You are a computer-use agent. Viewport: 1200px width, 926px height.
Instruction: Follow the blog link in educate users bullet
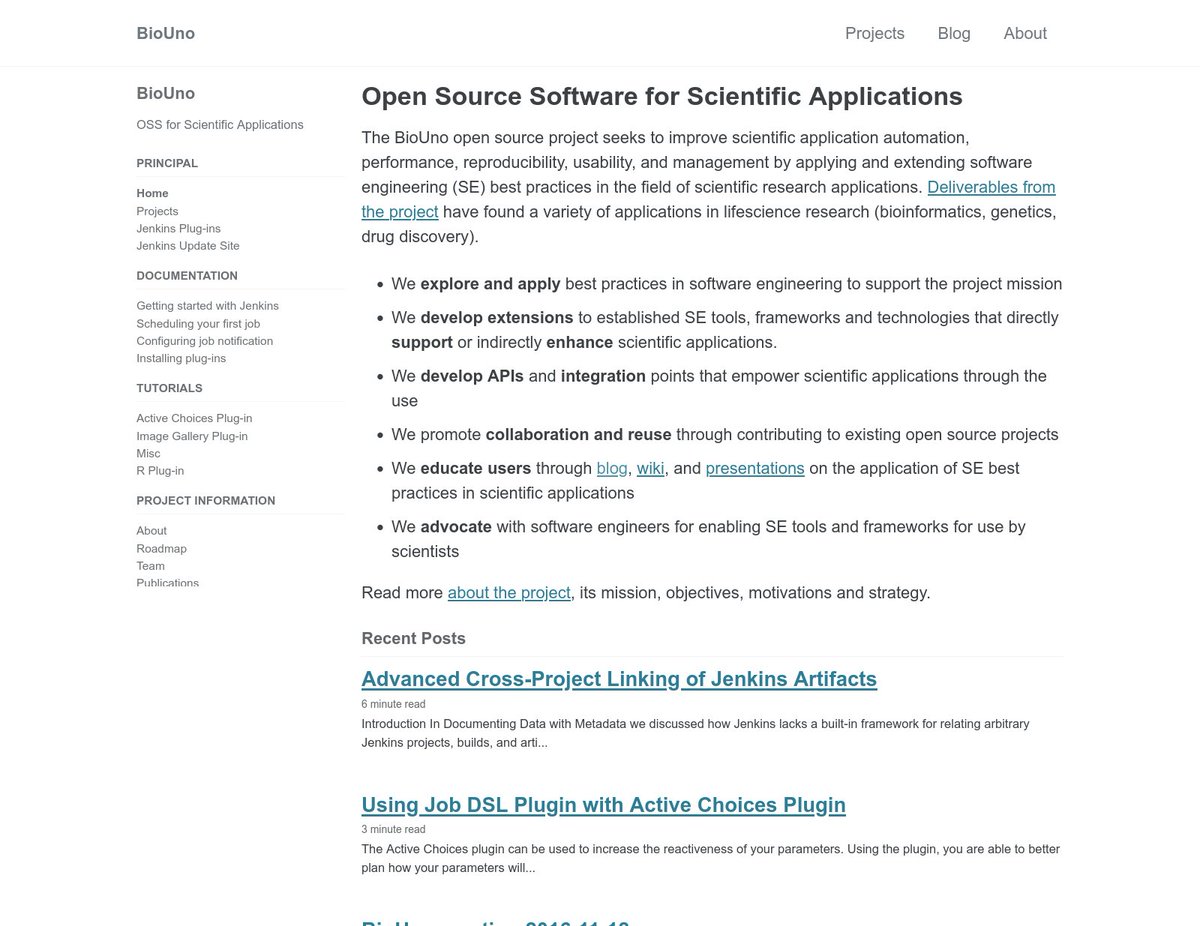(612, 468)
